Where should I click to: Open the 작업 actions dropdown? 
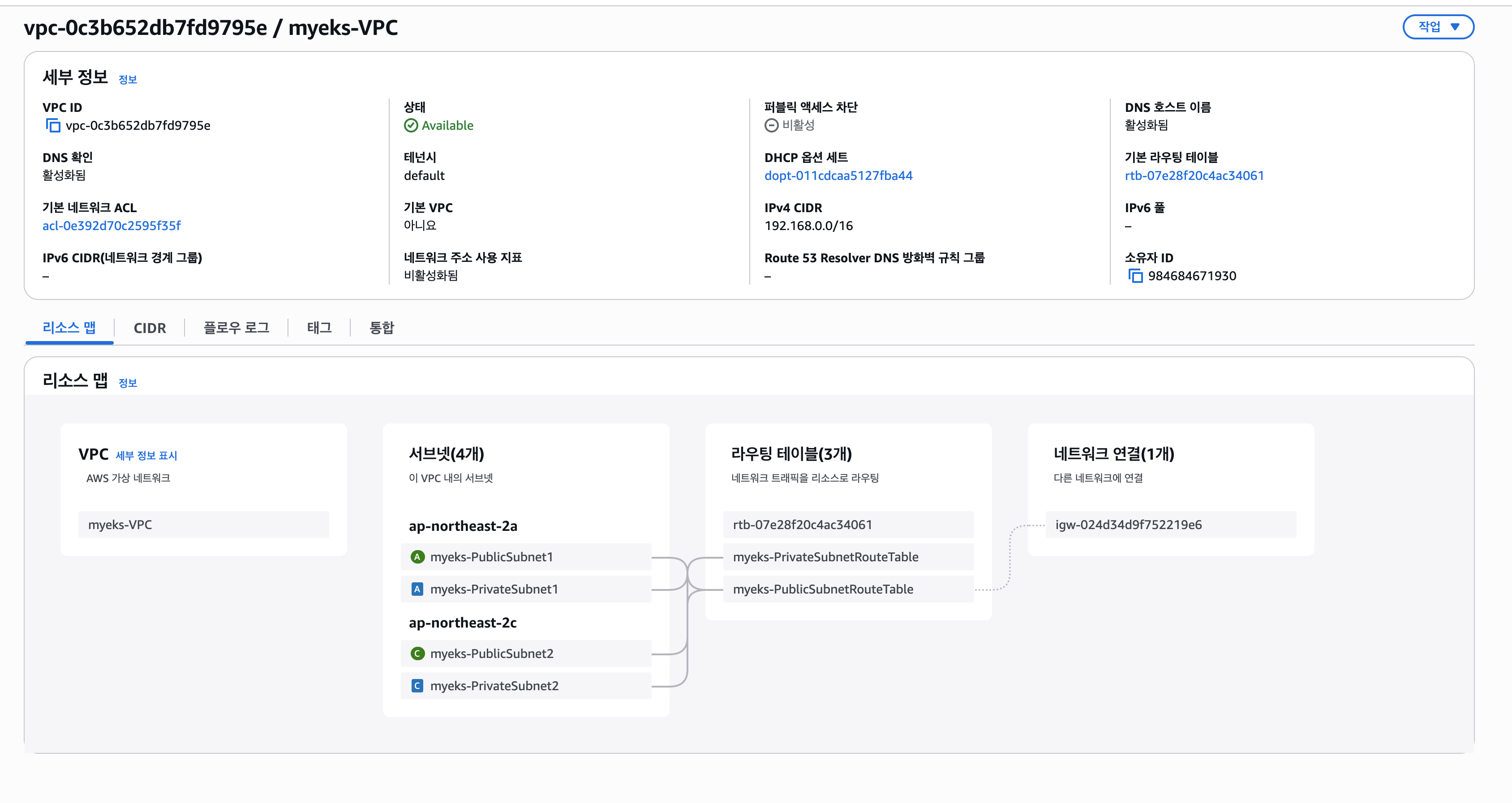(x=1438, y=27)
